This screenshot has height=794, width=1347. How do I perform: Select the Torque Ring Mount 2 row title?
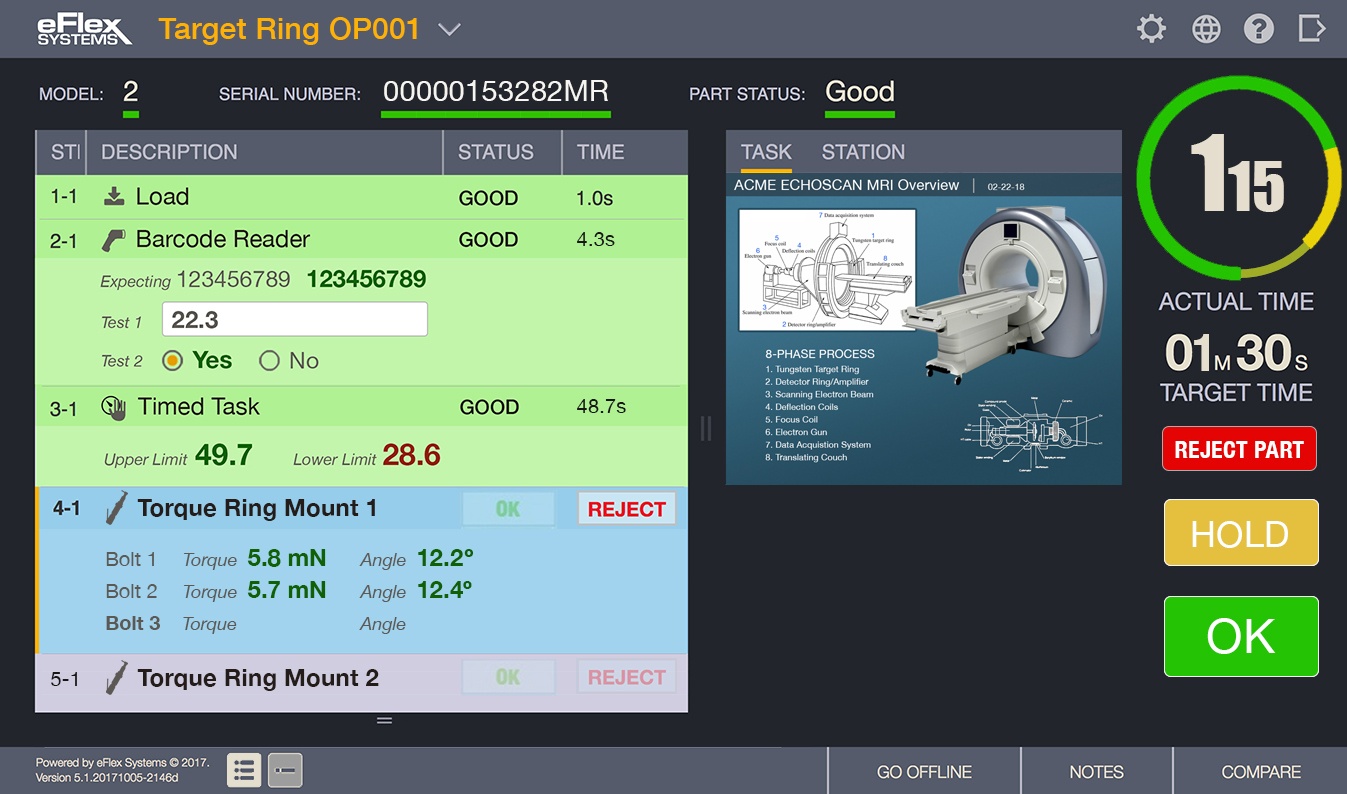[x=258, y=678]
